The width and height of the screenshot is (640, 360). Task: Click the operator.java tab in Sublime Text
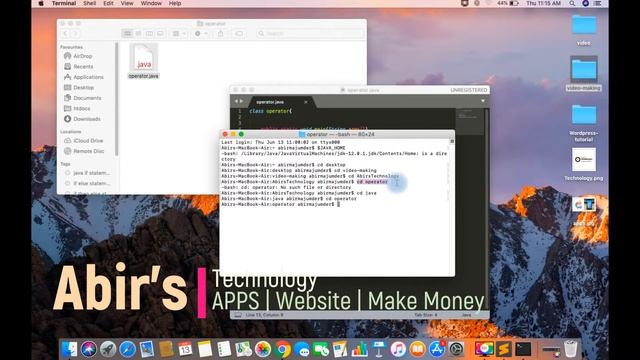(x=270, y=102)
